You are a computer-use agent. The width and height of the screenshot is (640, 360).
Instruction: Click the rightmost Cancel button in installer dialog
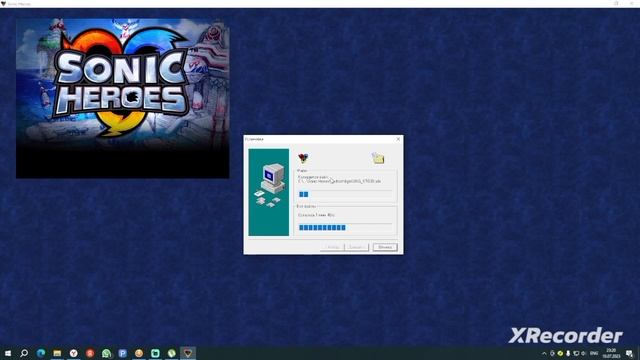[x=384, y=247]
